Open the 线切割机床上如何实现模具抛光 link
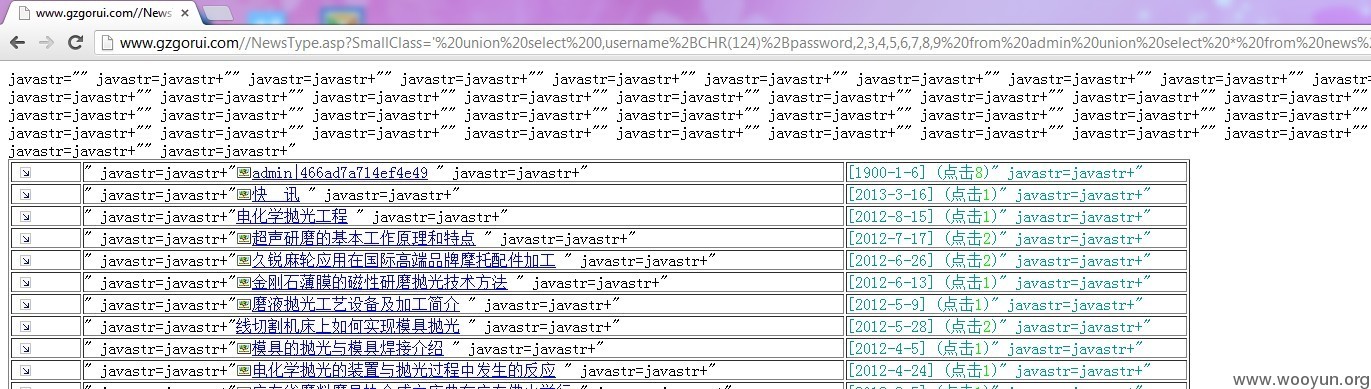 coord(347,327)
